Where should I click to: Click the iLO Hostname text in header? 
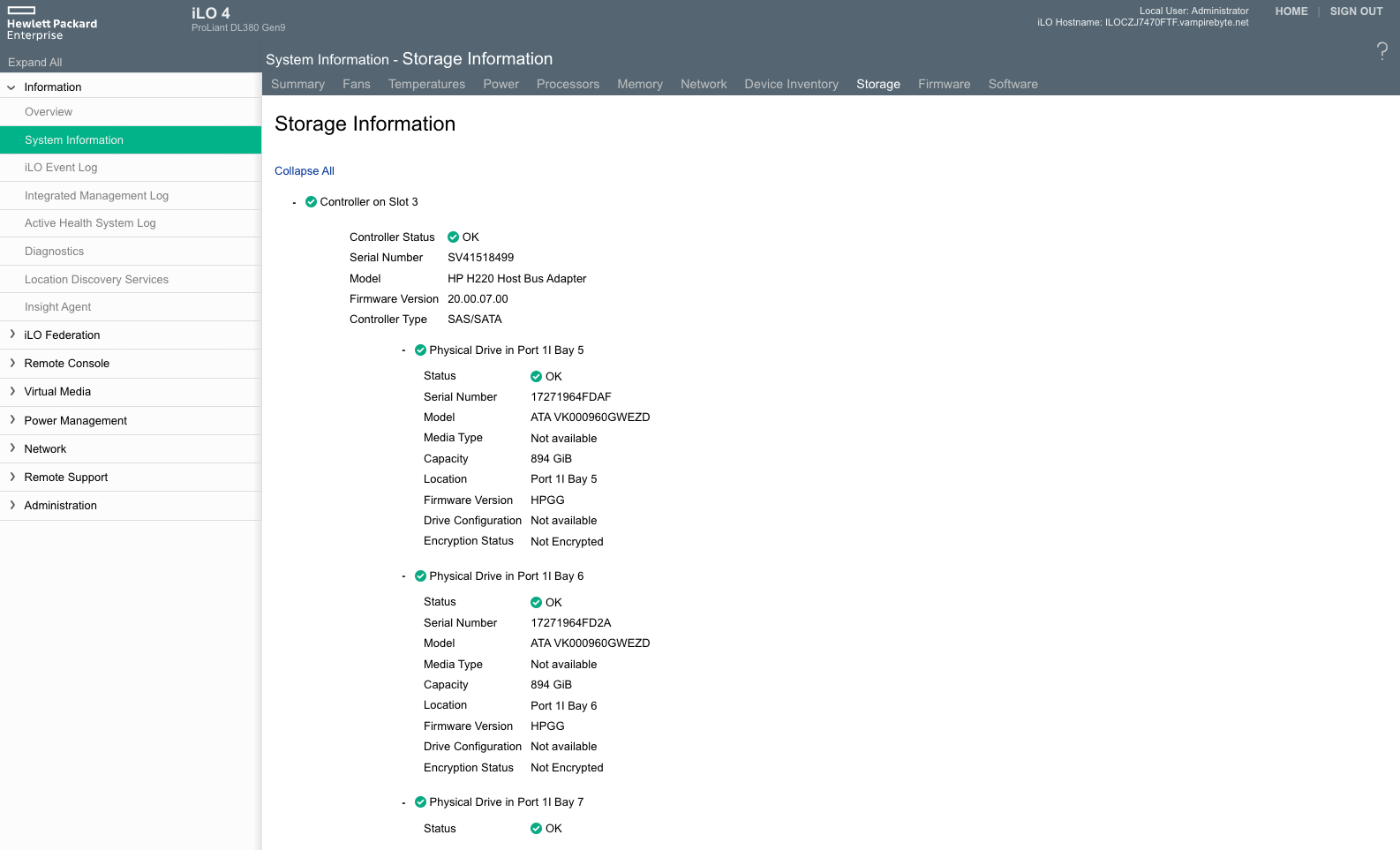click(x=1142, y=23)
